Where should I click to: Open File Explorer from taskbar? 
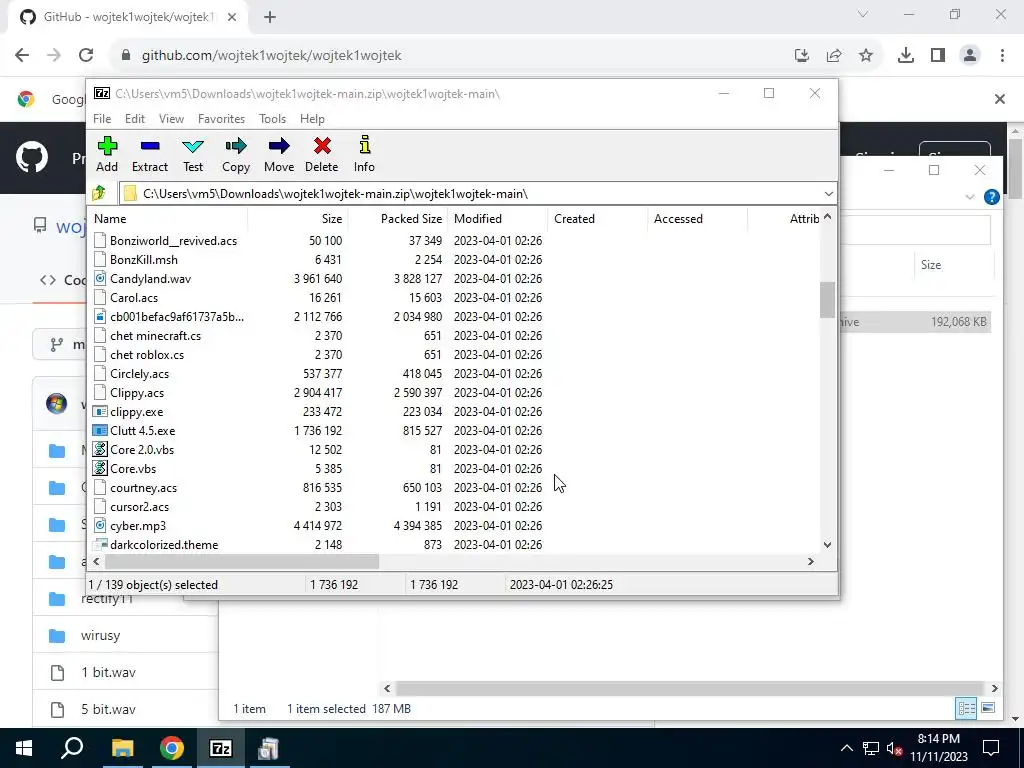[122, 748]
